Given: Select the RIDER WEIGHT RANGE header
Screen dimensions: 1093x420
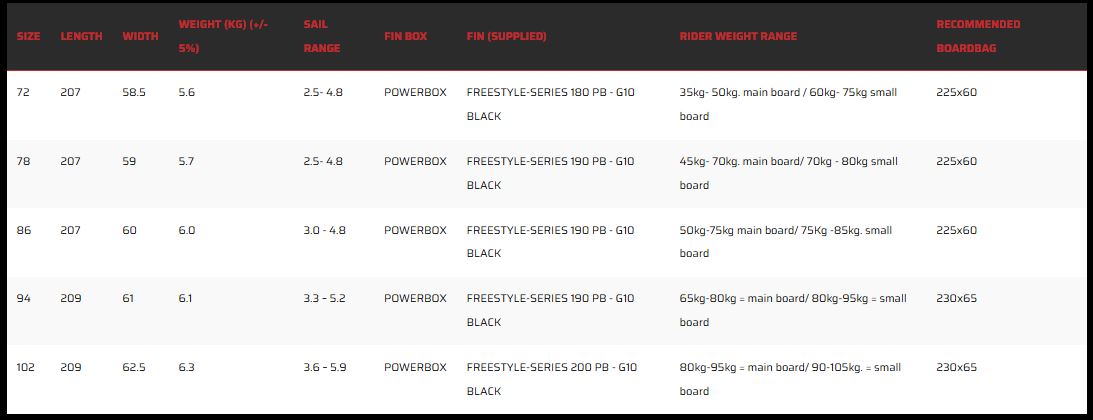Looking at the screenshot, I should click(738, 36).
